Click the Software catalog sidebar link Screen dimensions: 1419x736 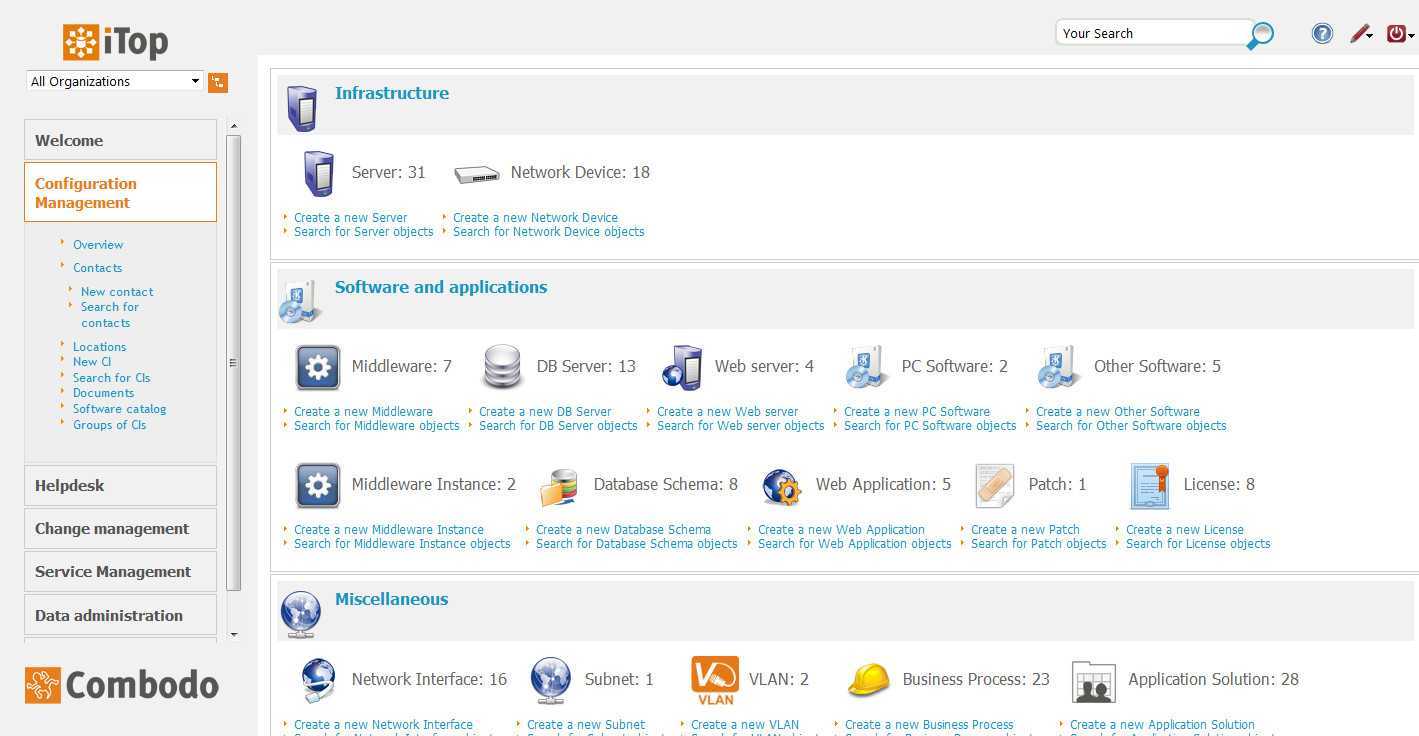tap(119, 409)
